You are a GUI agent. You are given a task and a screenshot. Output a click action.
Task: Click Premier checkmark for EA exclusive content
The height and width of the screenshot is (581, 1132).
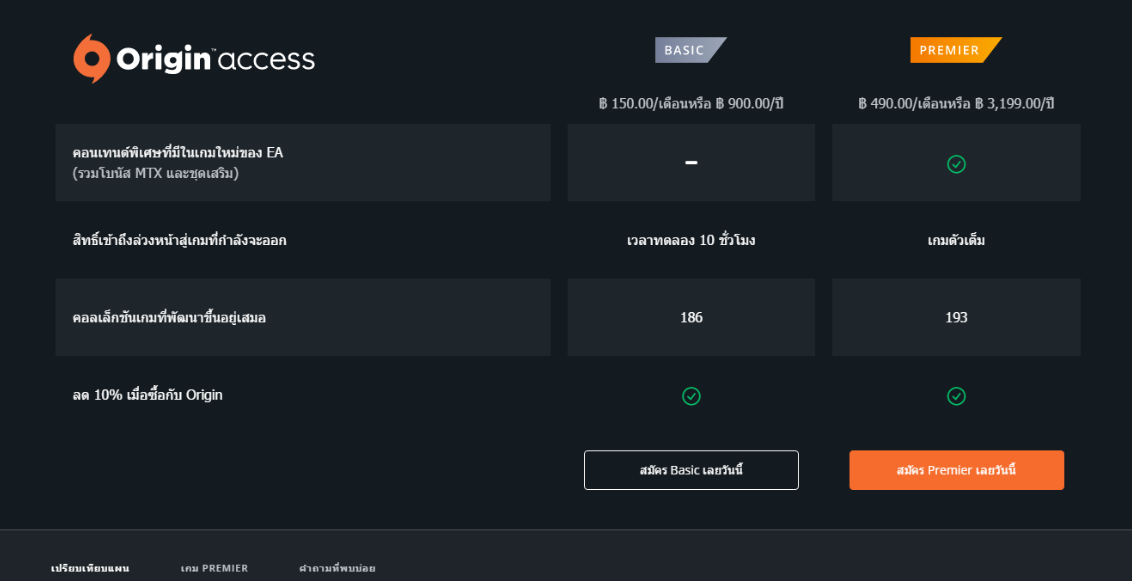click(956, 164)
